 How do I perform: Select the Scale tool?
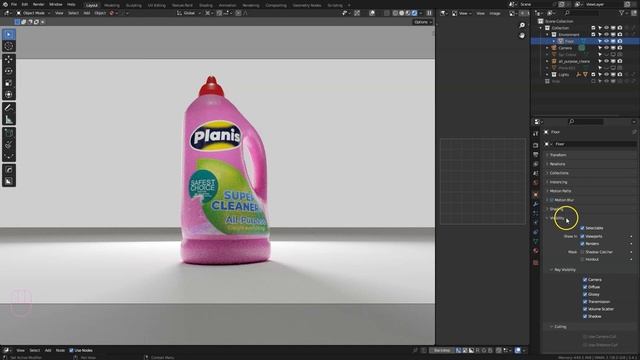9,83
